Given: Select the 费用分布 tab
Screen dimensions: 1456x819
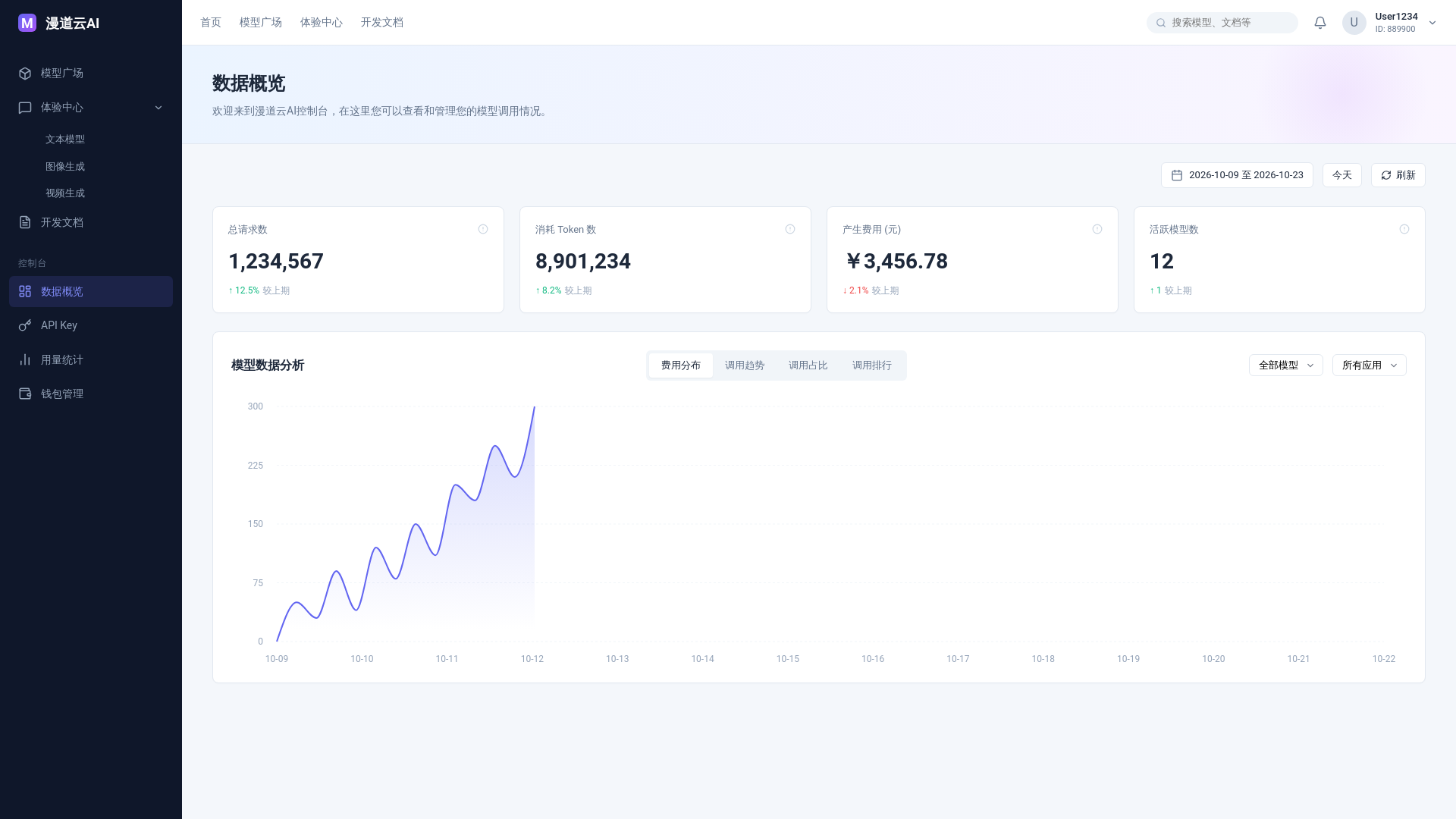Looking at the screenshot, I should tap(681, 366).
